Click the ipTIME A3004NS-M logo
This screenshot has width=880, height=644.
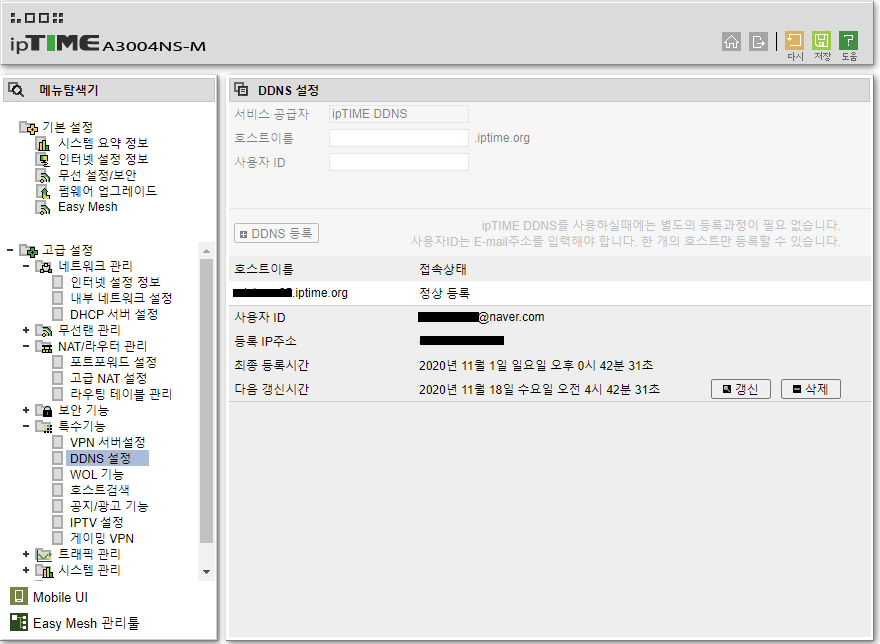click(x=108, y=43)
